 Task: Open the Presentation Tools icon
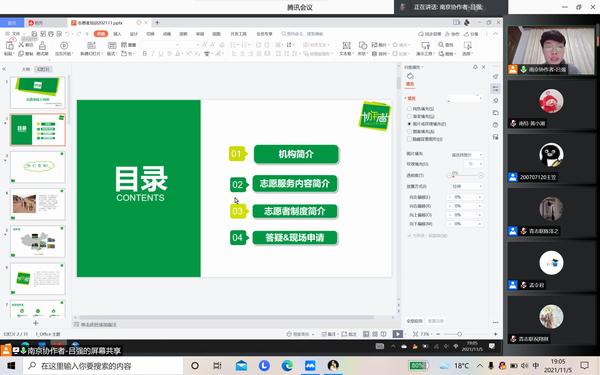pyautogui.click(x=425, y=46)
